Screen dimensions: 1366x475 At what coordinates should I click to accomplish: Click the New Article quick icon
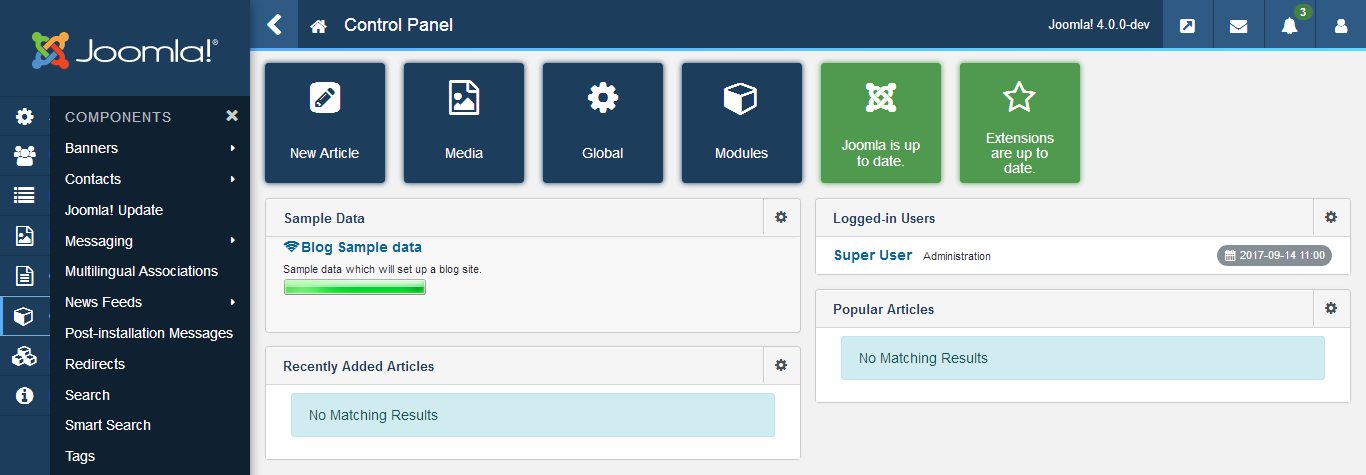tap(324, 123)
